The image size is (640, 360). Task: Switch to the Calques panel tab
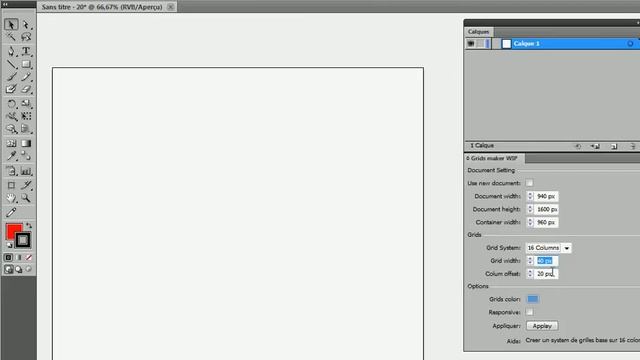[478, 32]
